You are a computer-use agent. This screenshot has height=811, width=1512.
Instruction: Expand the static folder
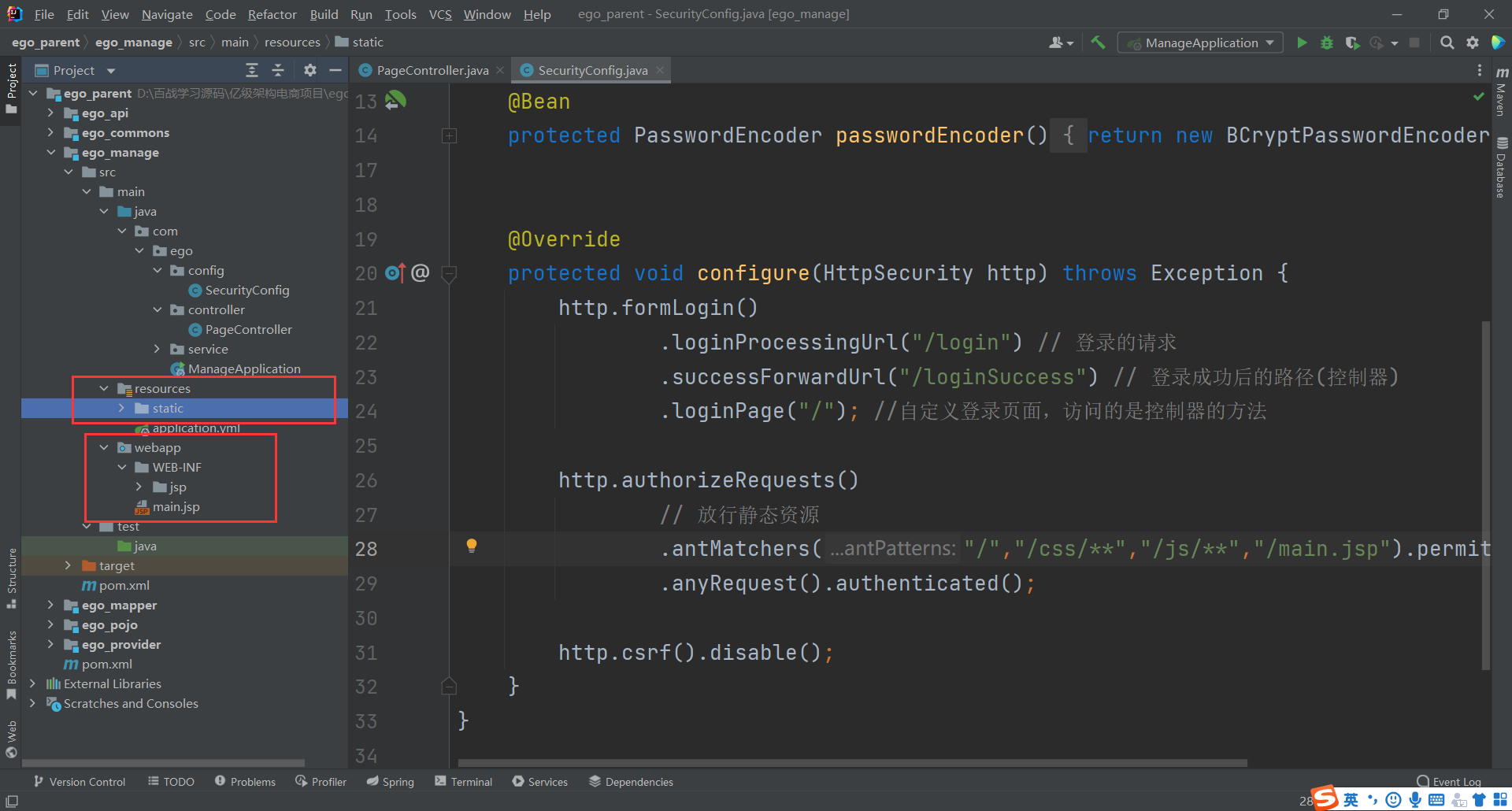pos(122,408)
